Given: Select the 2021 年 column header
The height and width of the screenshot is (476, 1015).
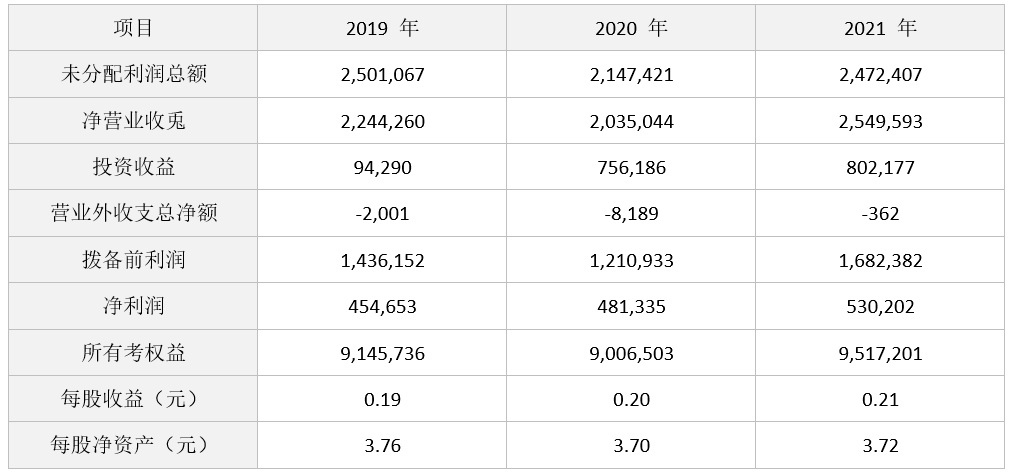Looking at the screenshot, I should point(880,28).
